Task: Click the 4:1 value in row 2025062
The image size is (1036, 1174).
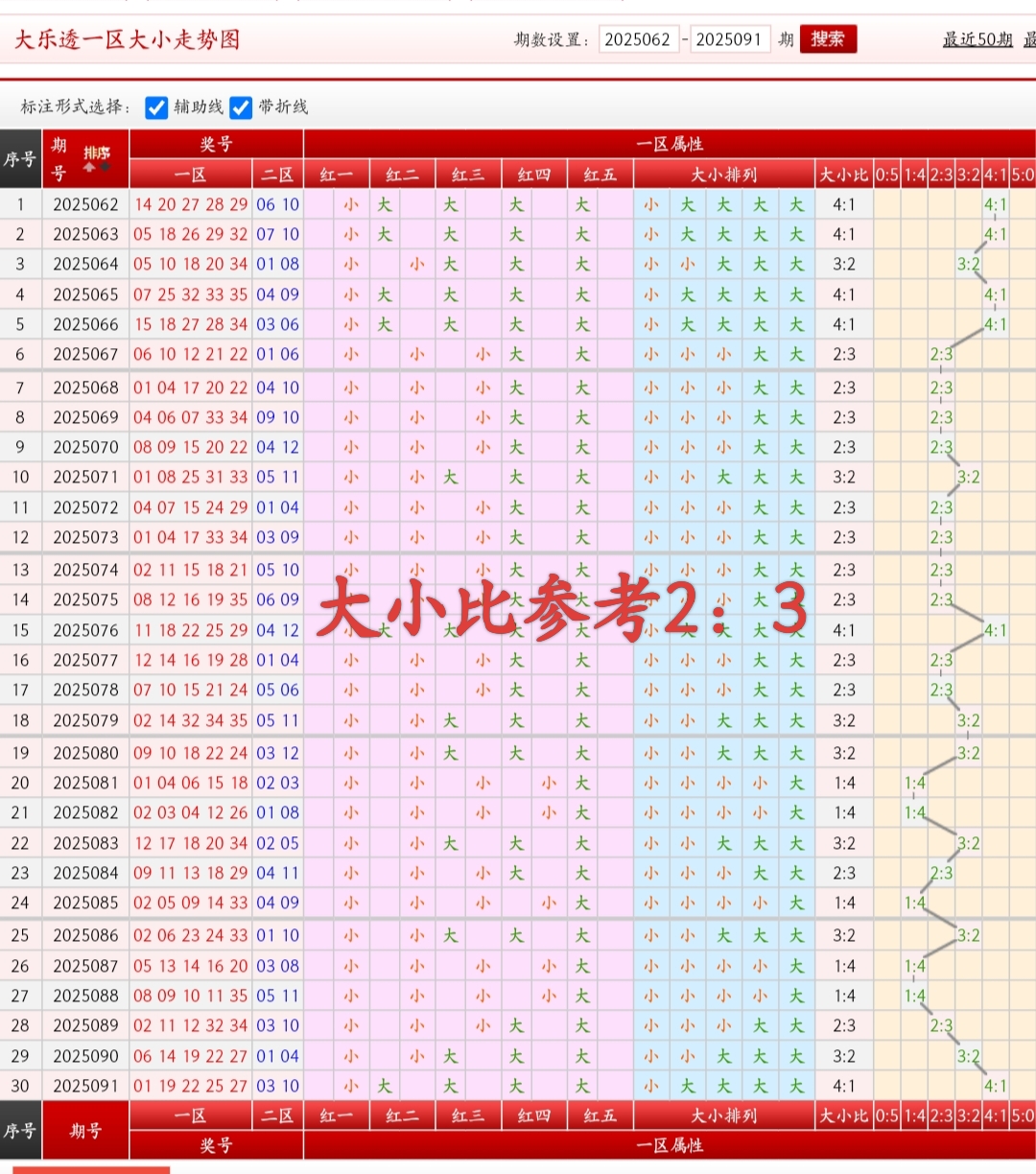Action: pos(845,204)
